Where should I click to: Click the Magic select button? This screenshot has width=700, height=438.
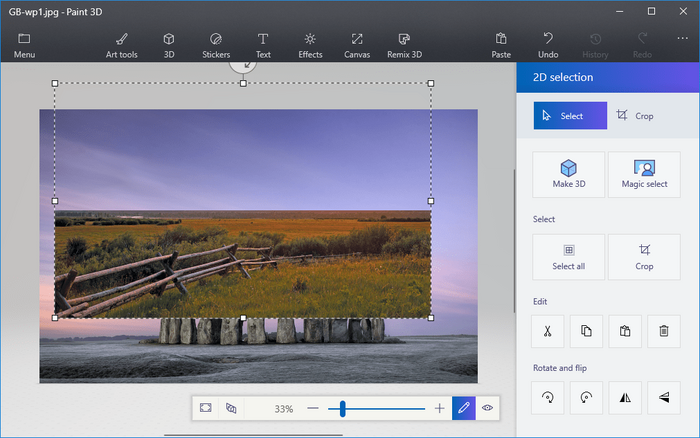tap(644, 174)
